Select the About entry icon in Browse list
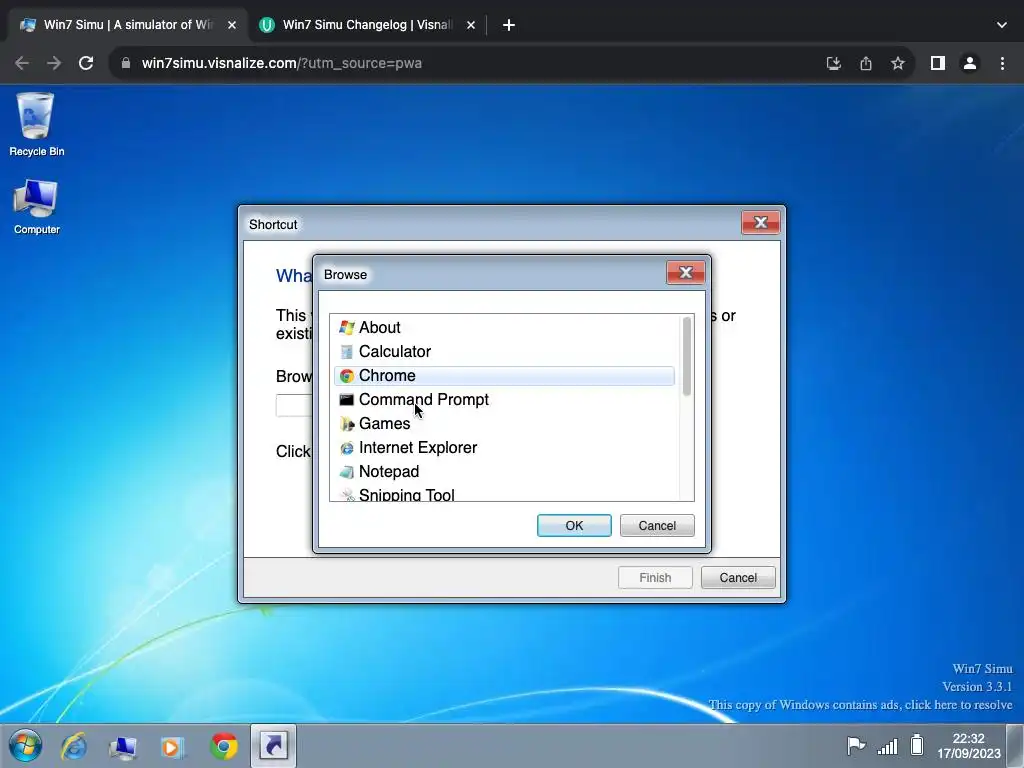Screen dimensions: 1024x768 pos(347,328)
